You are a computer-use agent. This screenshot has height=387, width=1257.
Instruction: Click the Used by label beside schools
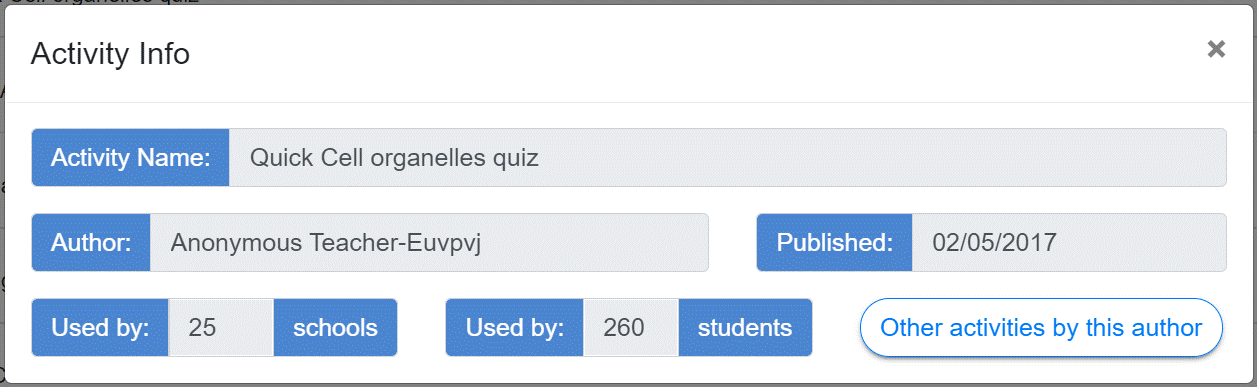point(100,327)
